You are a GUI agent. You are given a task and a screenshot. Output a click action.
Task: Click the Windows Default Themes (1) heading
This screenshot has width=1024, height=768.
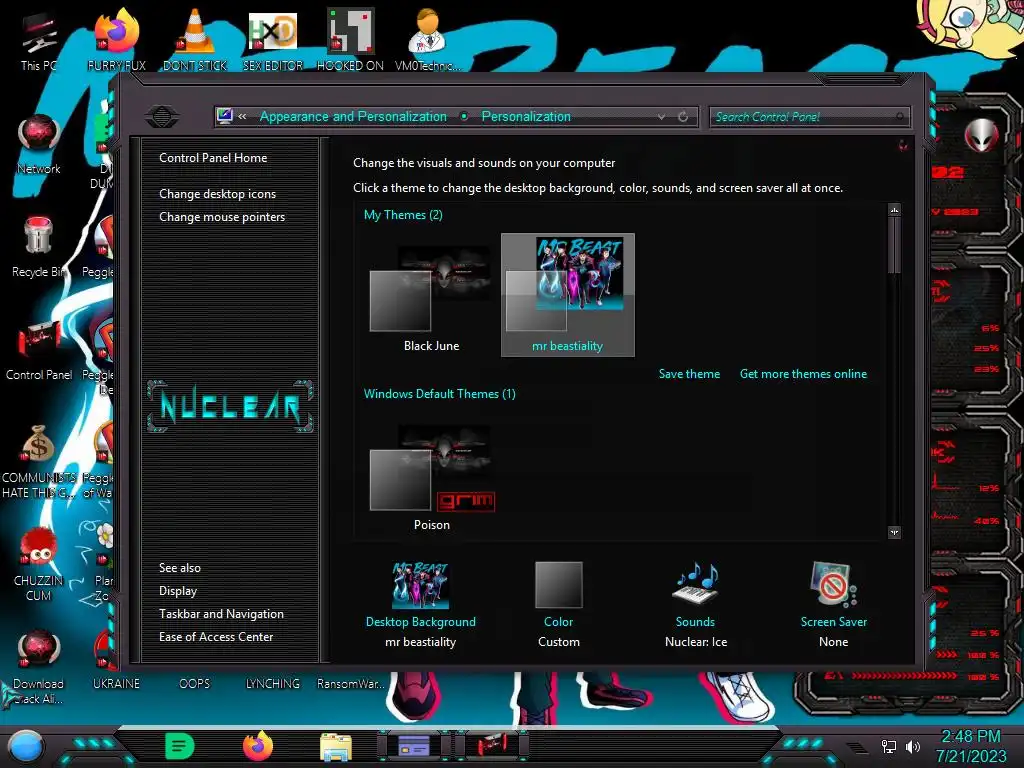[x=440, y=394]
